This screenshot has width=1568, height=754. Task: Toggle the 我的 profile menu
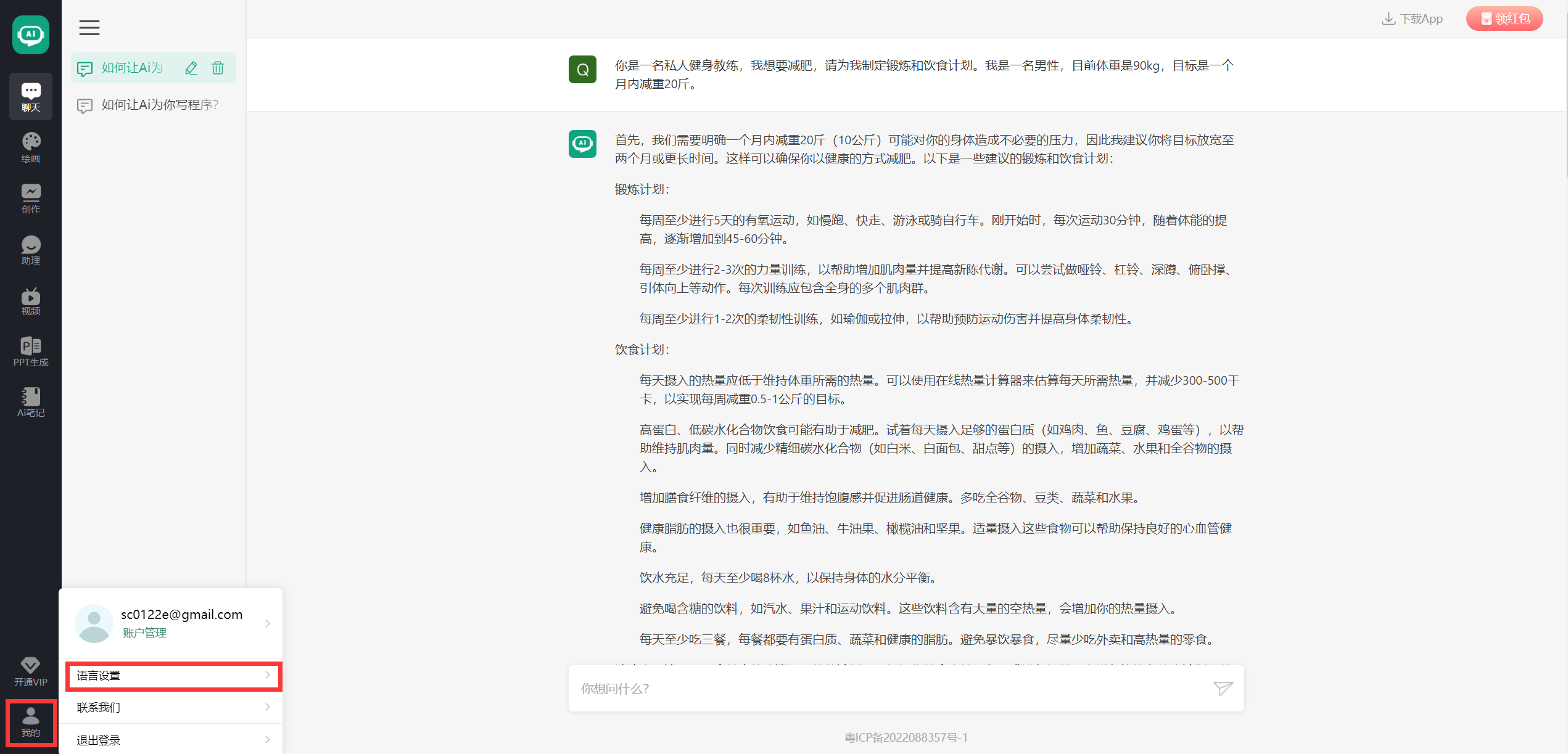(x=30, y=723)
